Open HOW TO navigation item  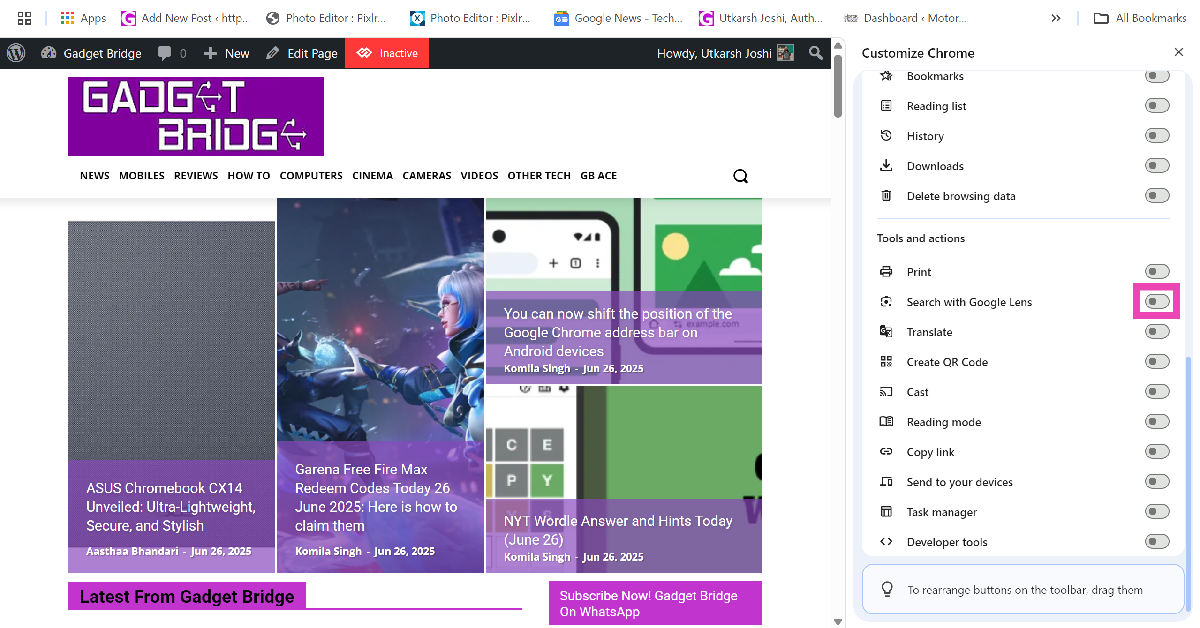click(x=249, y=175)
